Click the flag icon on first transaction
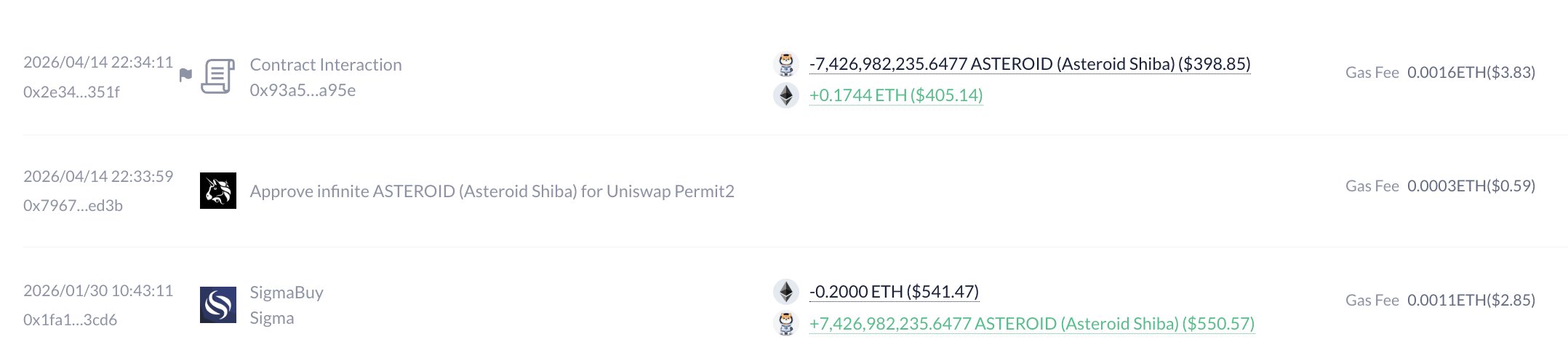 [x=185, y=75]
